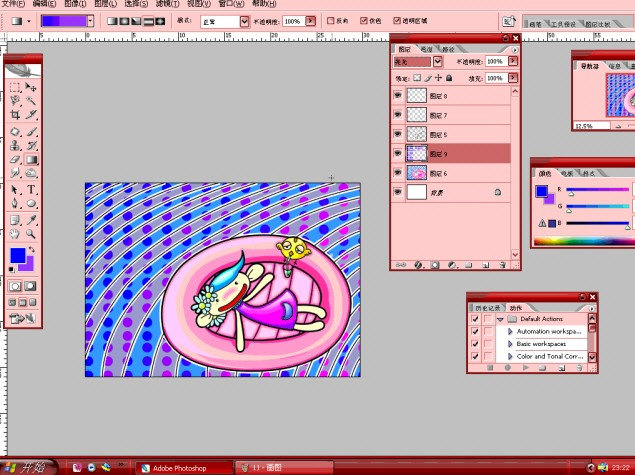Select the Rectangular Marquee tool

(x=15, y=87)
